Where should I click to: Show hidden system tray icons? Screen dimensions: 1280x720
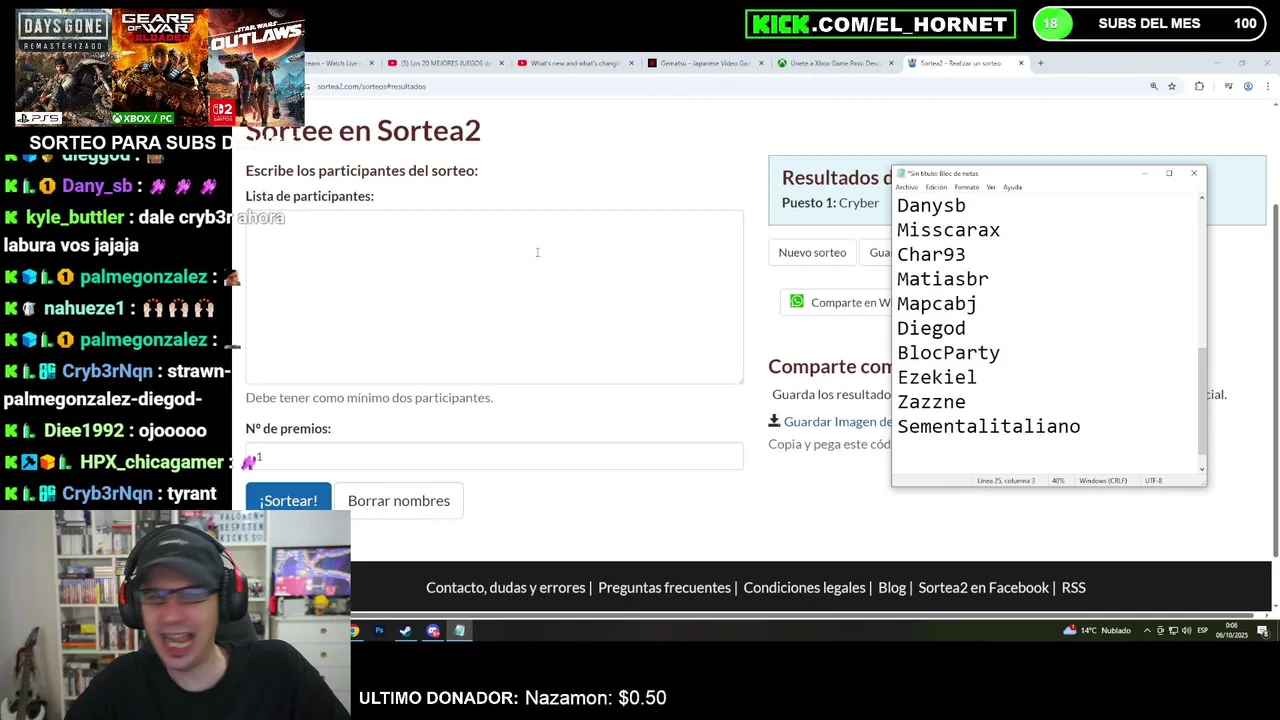[x=1148, y=631]
